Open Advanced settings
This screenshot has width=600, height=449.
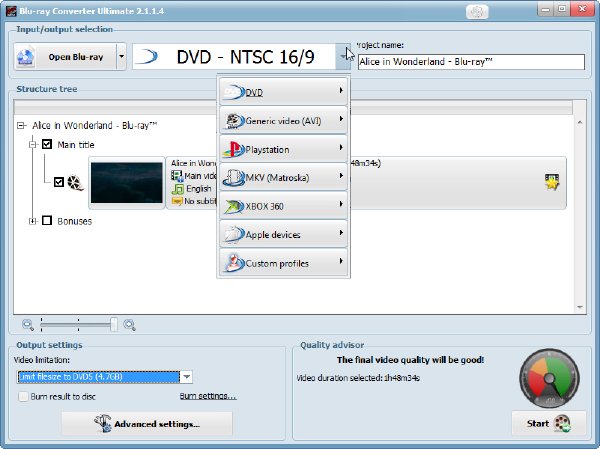tap(147, 424)
